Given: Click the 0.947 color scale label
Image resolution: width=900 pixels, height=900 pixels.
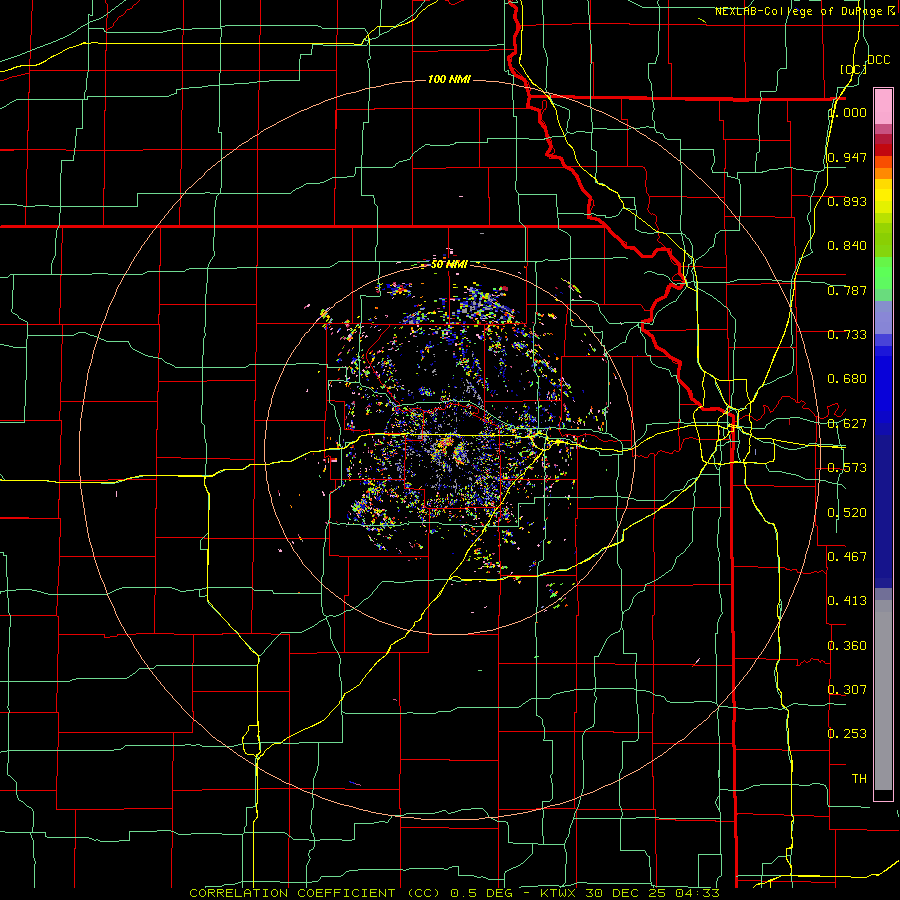Looking at the screenshot, I should (847, 157).
